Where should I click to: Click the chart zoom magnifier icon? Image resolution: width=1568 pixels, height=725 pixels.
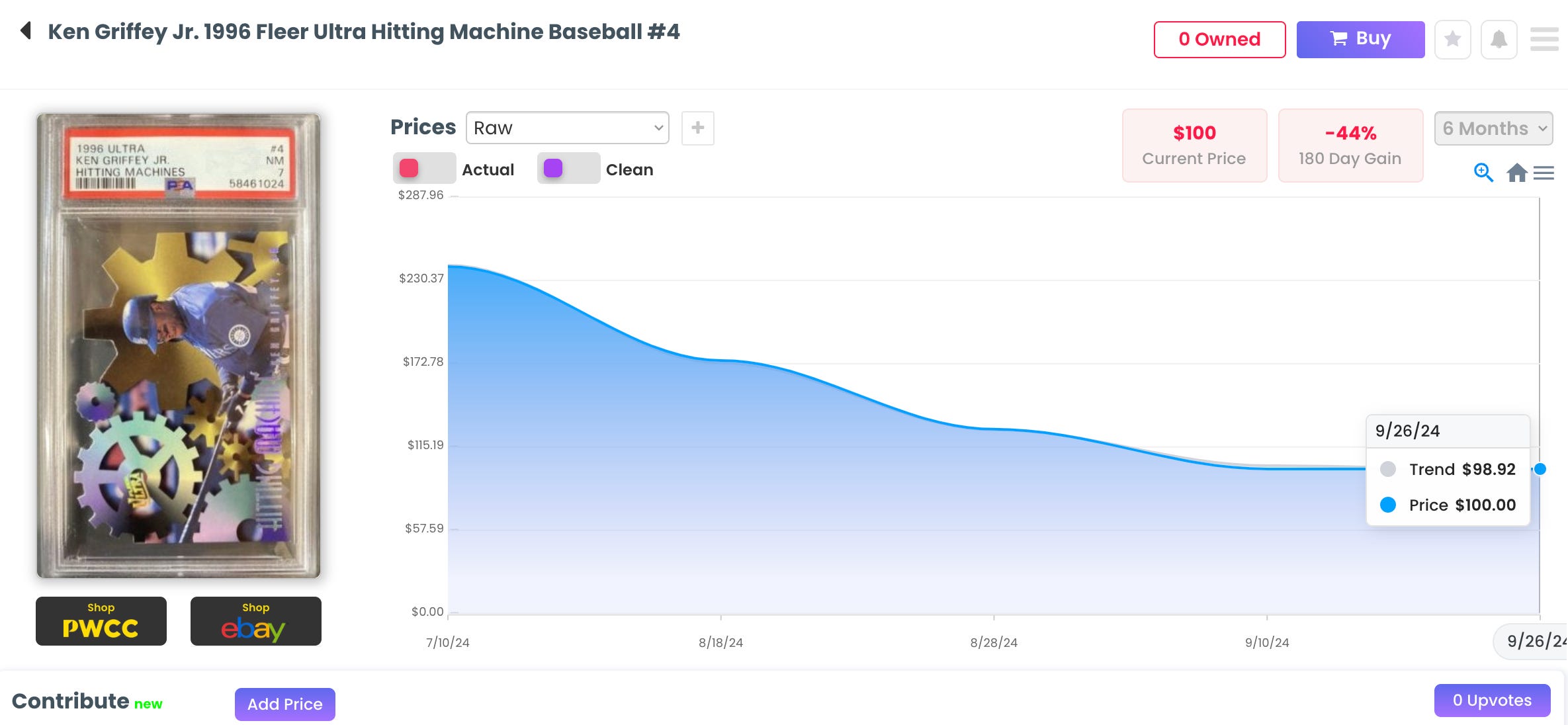[1483, 173]
